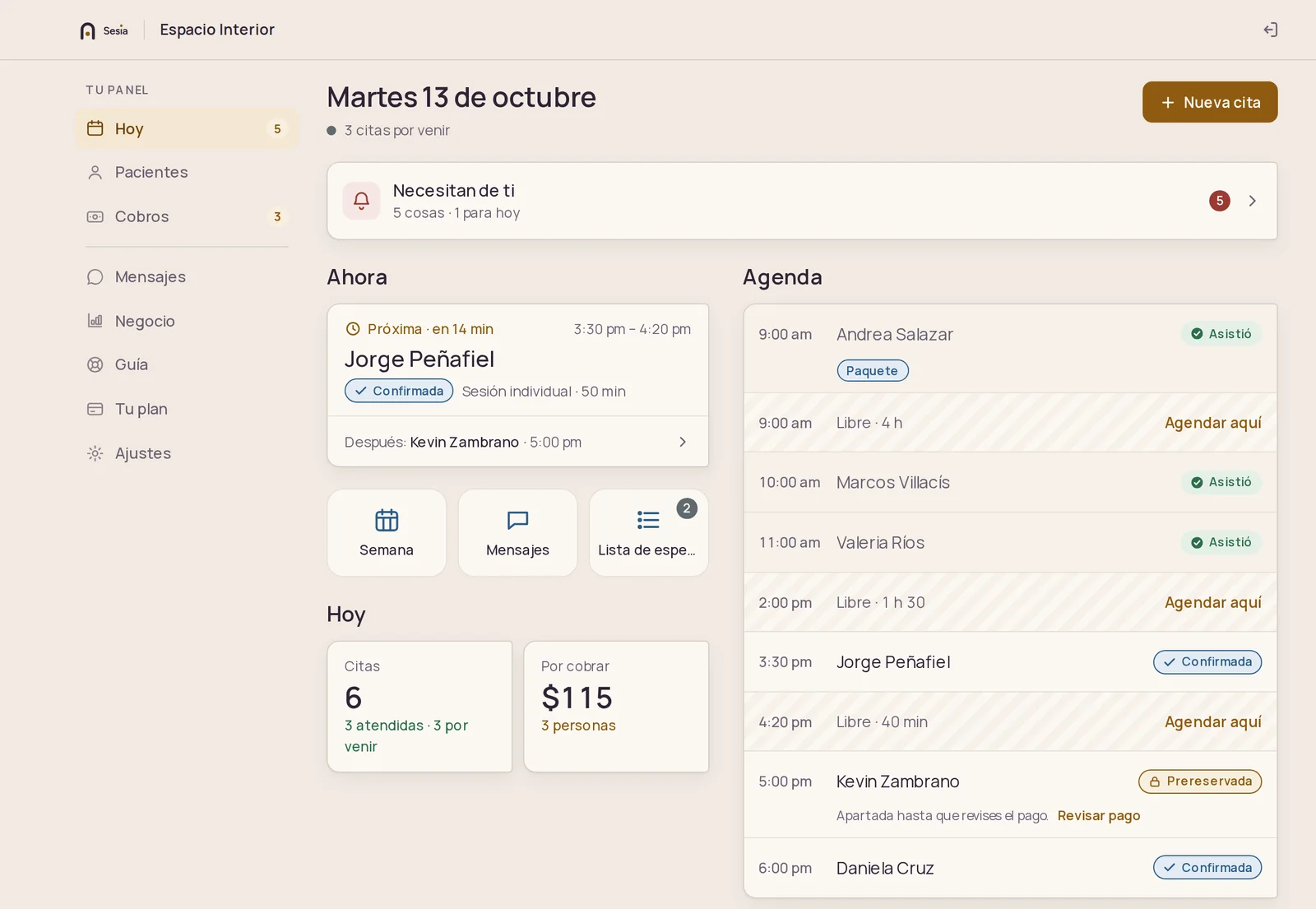Click the Citas summary card

tap(419, 707)
